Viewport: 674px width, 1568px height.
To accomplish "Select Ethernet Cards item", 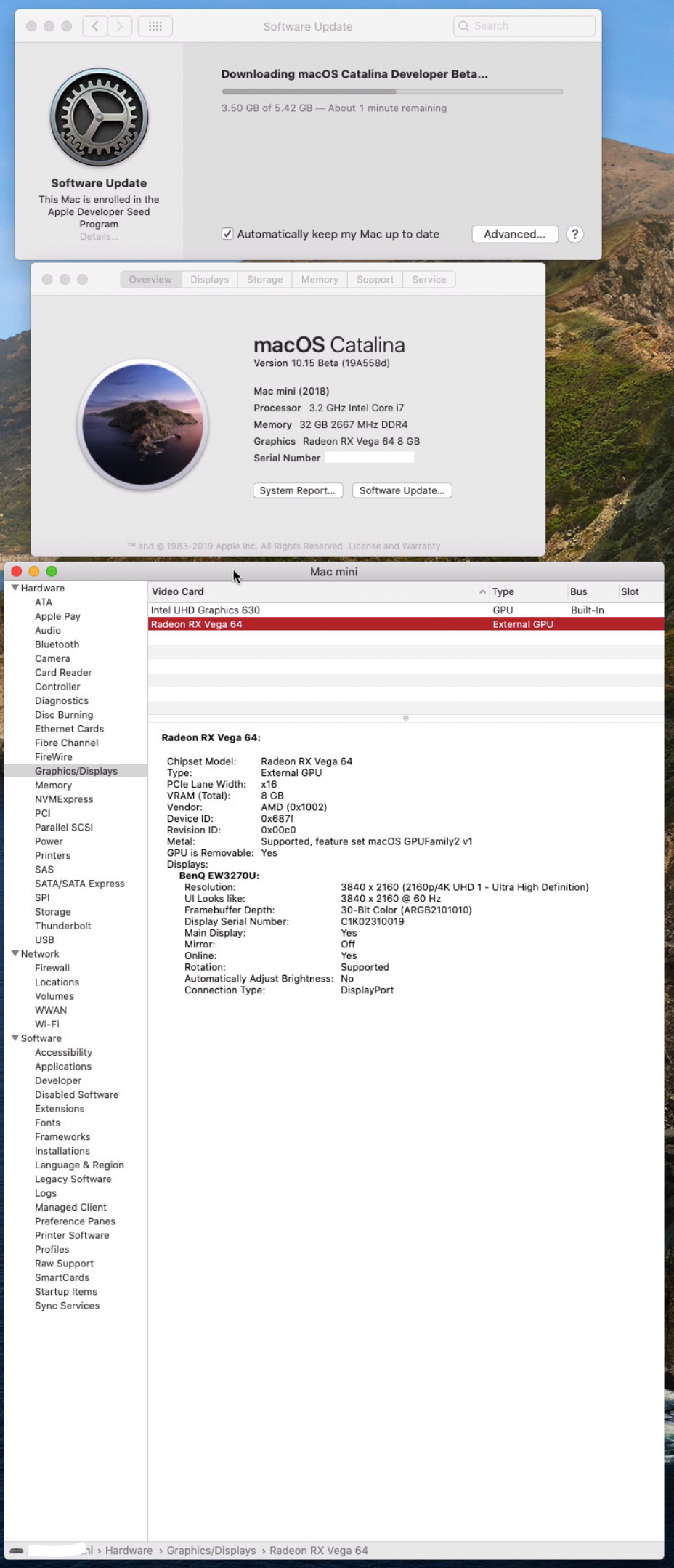I will click(69, 729).
